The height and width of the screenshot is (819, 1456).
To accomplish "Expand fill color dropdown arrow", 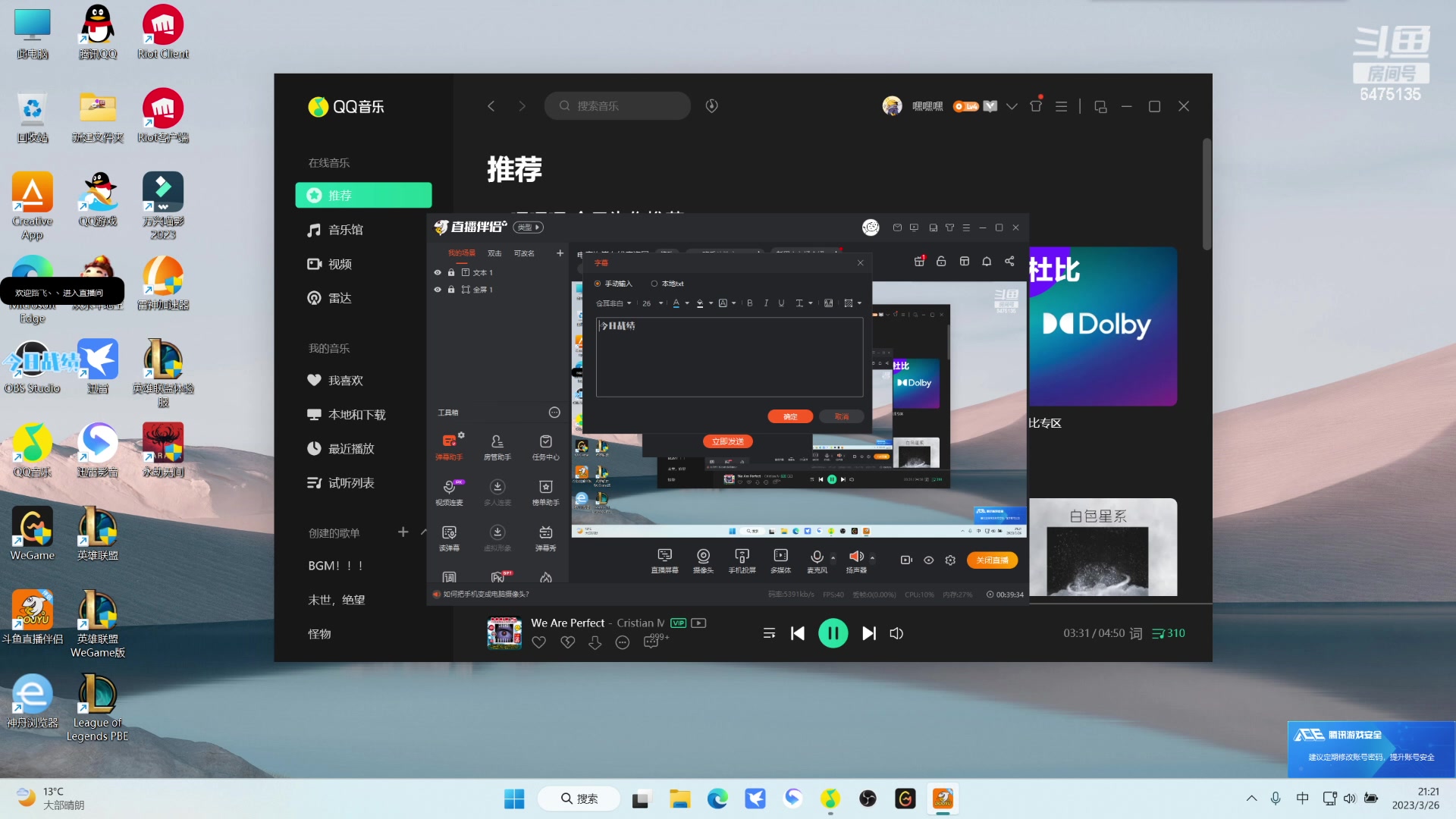I will click(x=711, y=303).
